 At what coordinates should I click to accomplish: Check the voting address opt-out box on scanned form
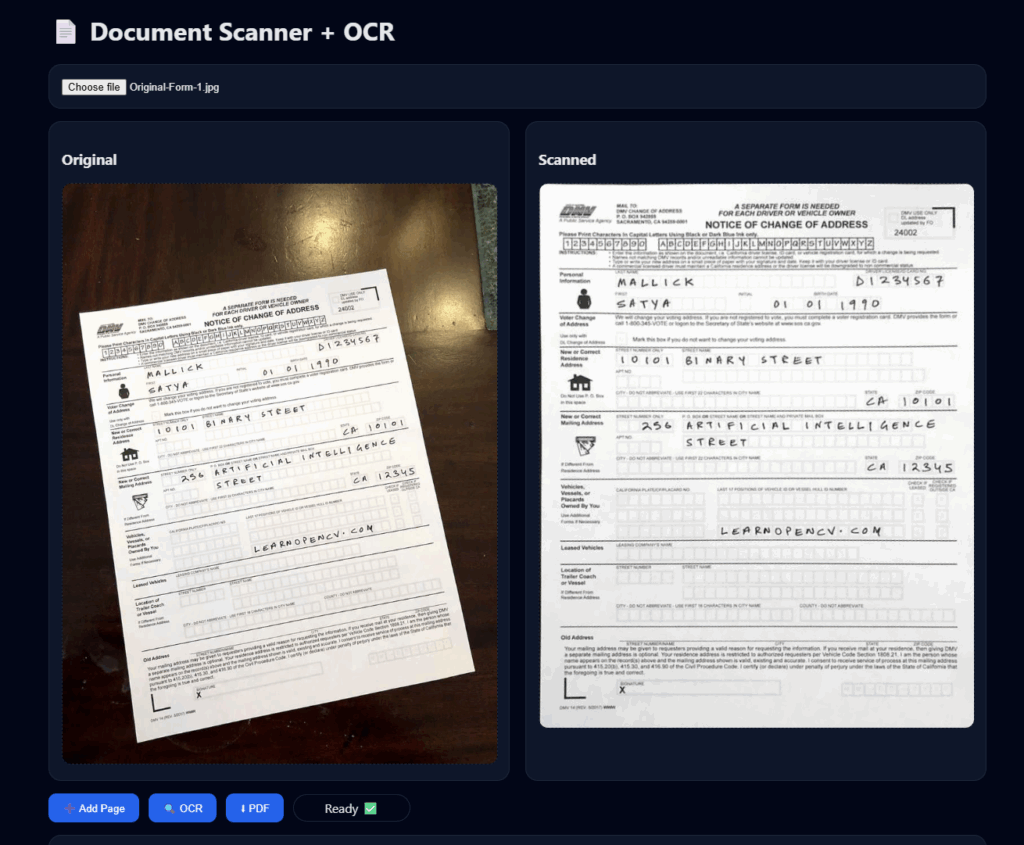[x=621, y=337]
